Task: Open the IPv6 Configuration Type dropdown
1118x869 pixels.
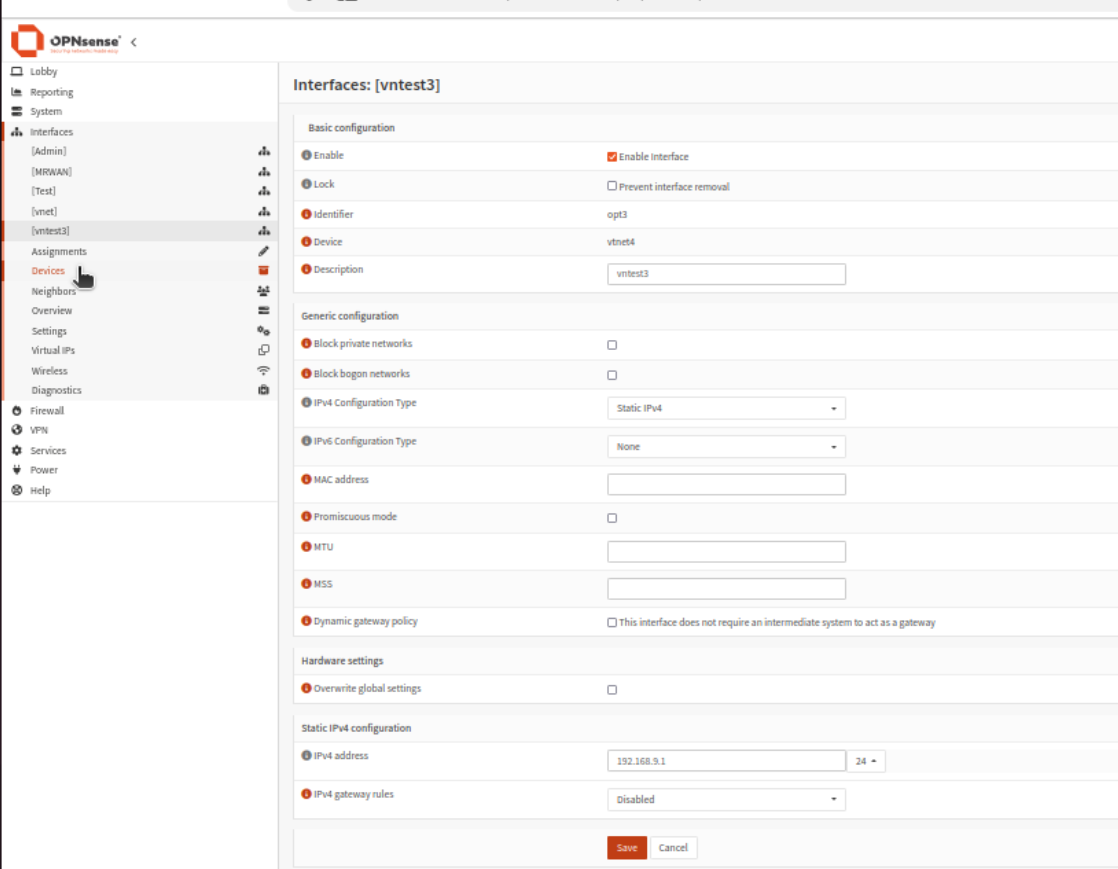Action: (x=726, y=447)
